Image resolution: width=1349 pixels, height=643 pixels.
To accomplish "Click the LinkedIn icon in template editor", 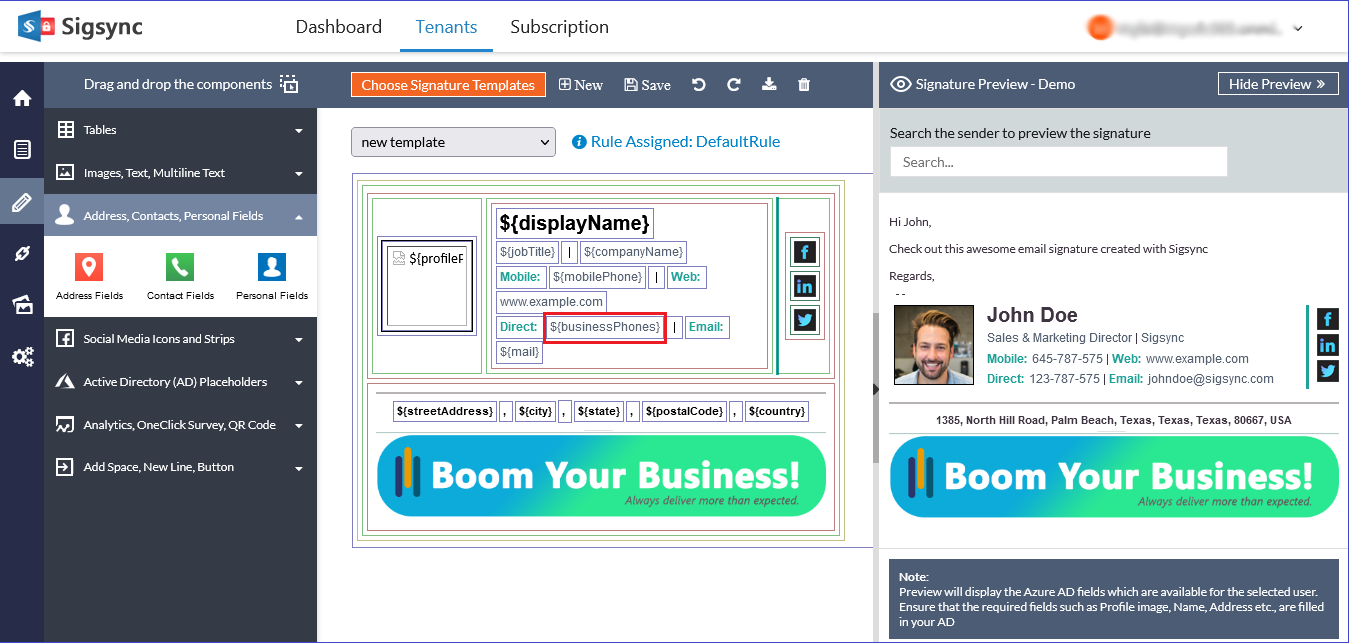I will [x=805, y=286].
